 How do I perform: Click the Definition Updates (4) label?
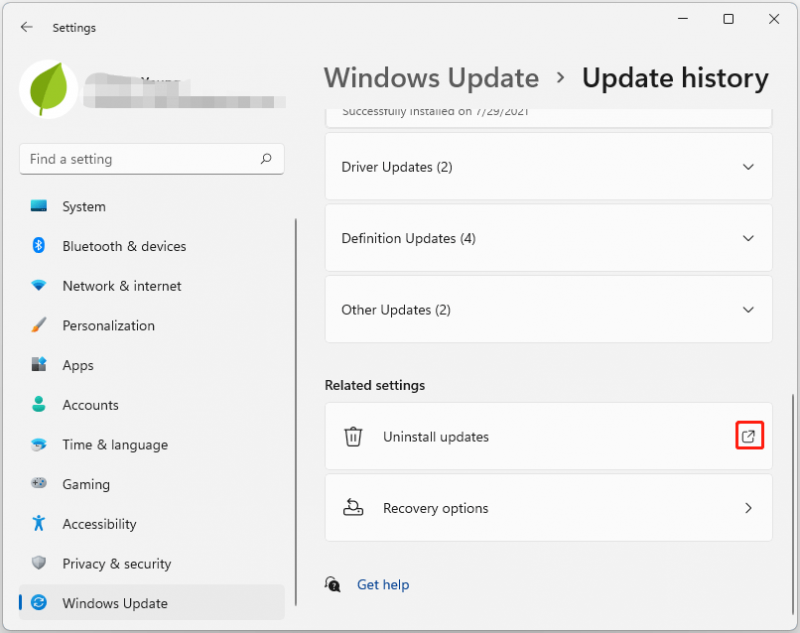(409, 239)
